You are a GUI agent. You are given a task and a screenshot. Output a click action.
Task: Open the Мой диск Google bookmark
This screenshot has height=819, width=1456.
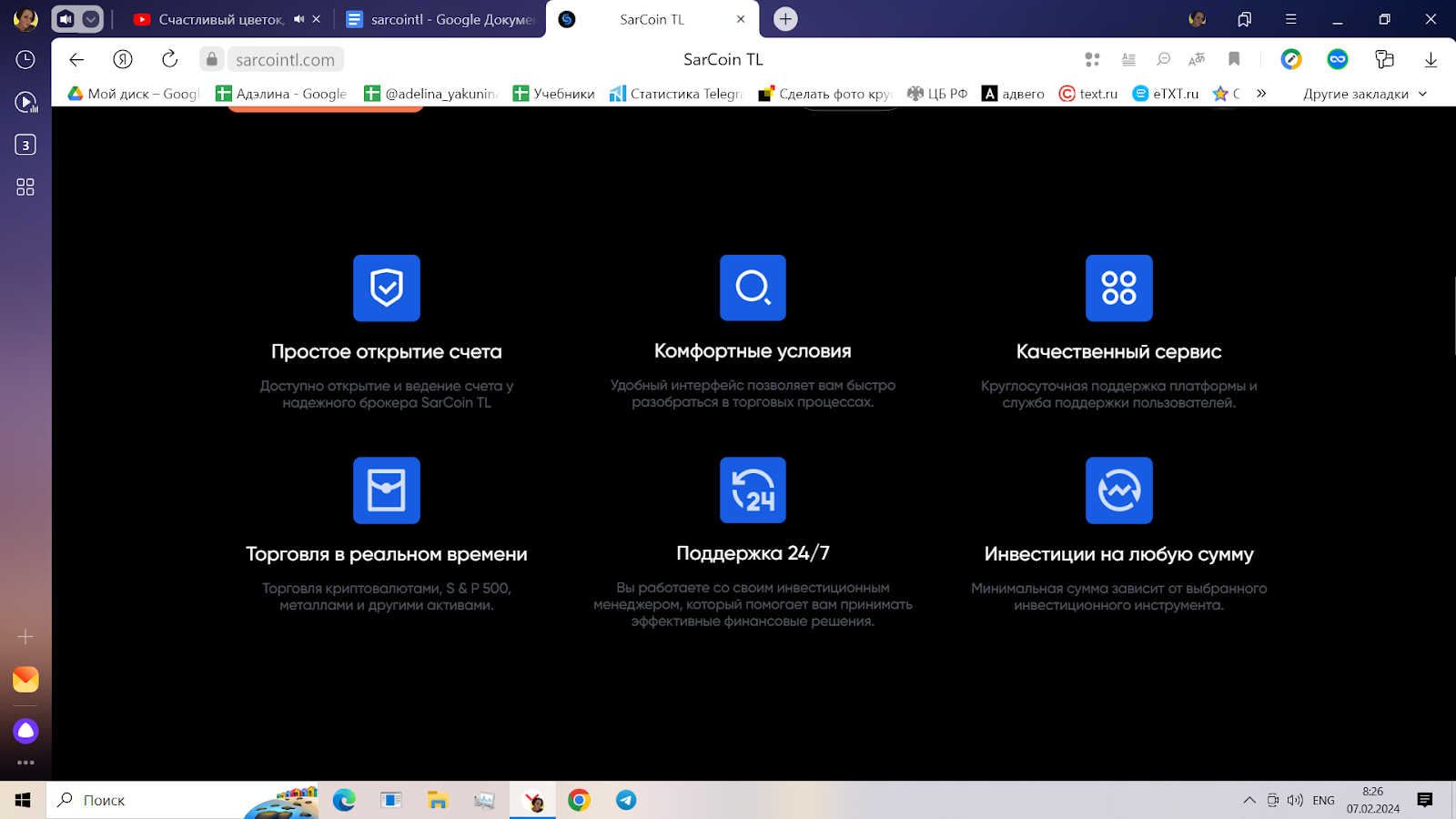coord(133,94)
